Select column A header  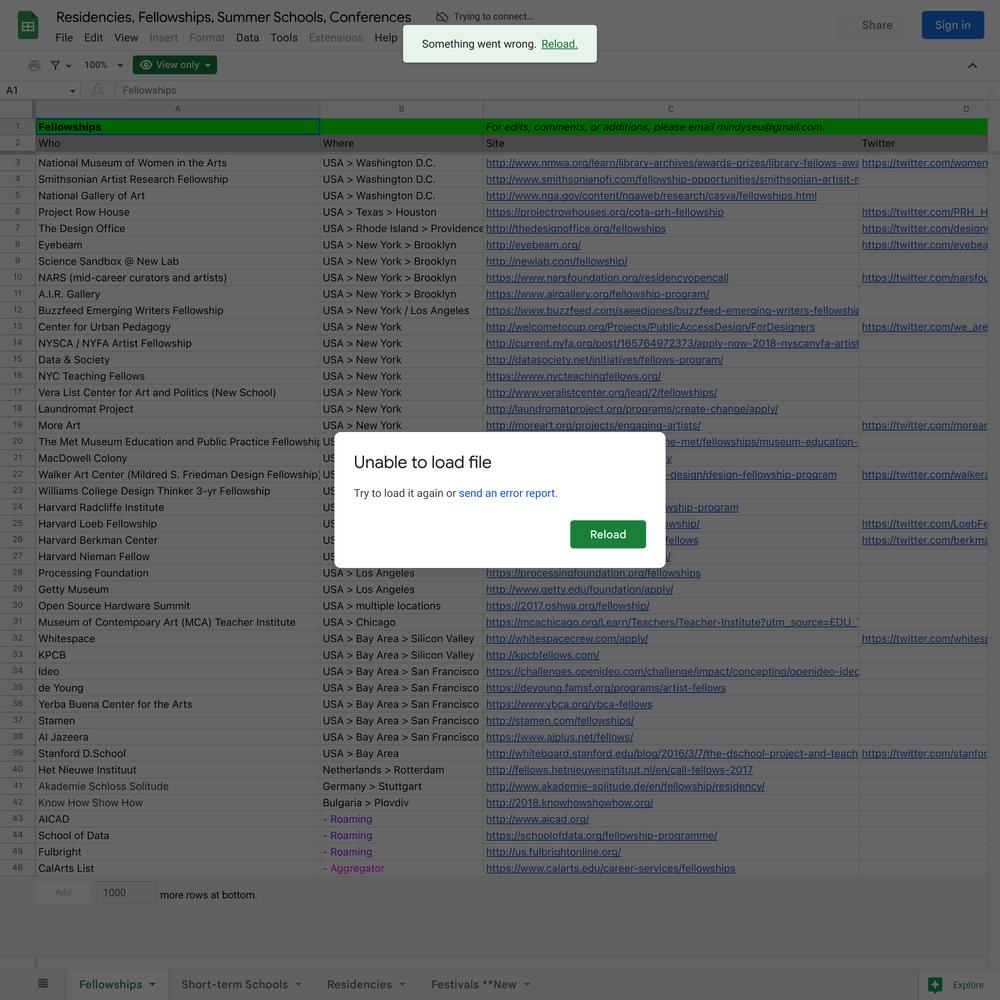tap(177, 109)
